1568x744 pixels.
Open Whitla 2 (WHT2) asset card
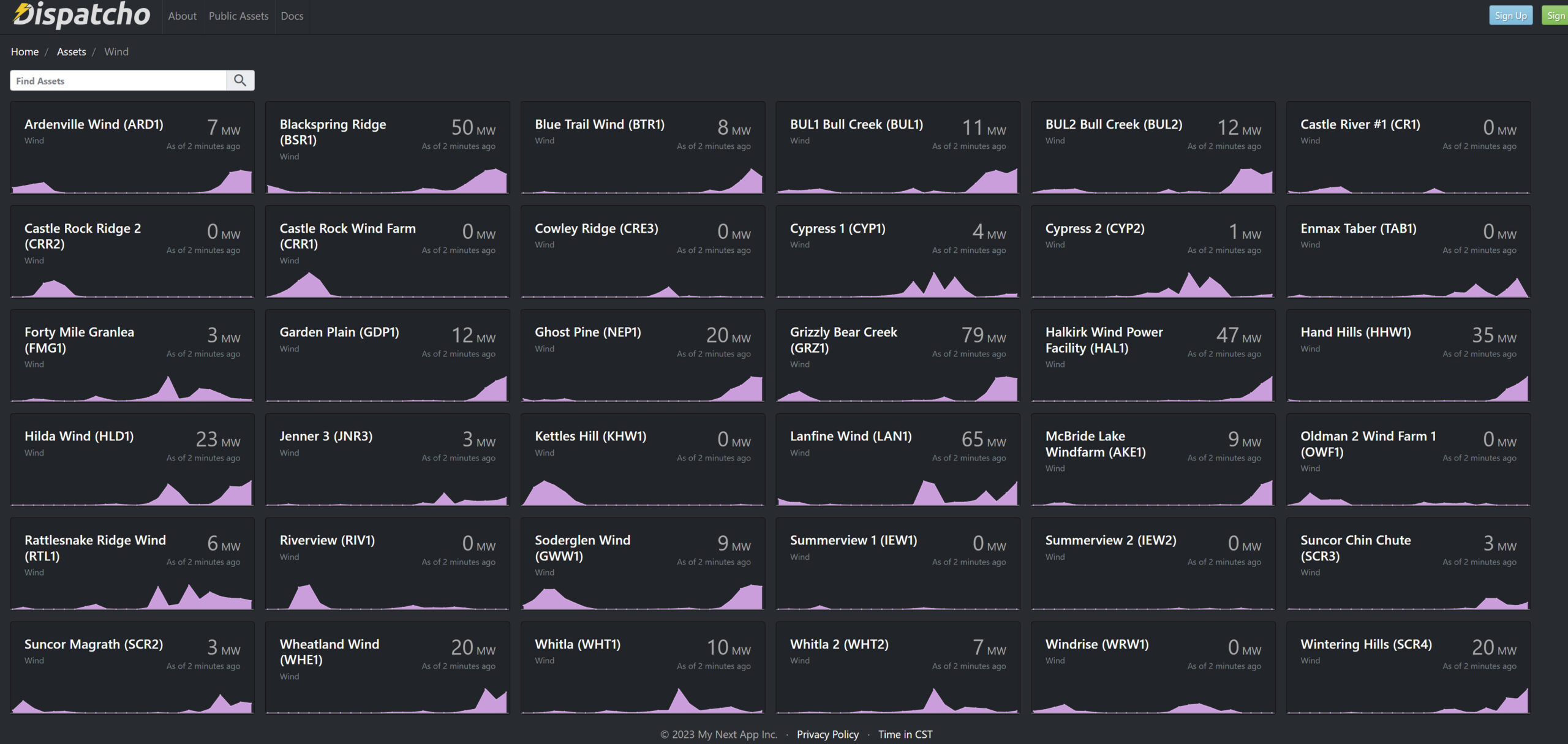coord(839,644)
